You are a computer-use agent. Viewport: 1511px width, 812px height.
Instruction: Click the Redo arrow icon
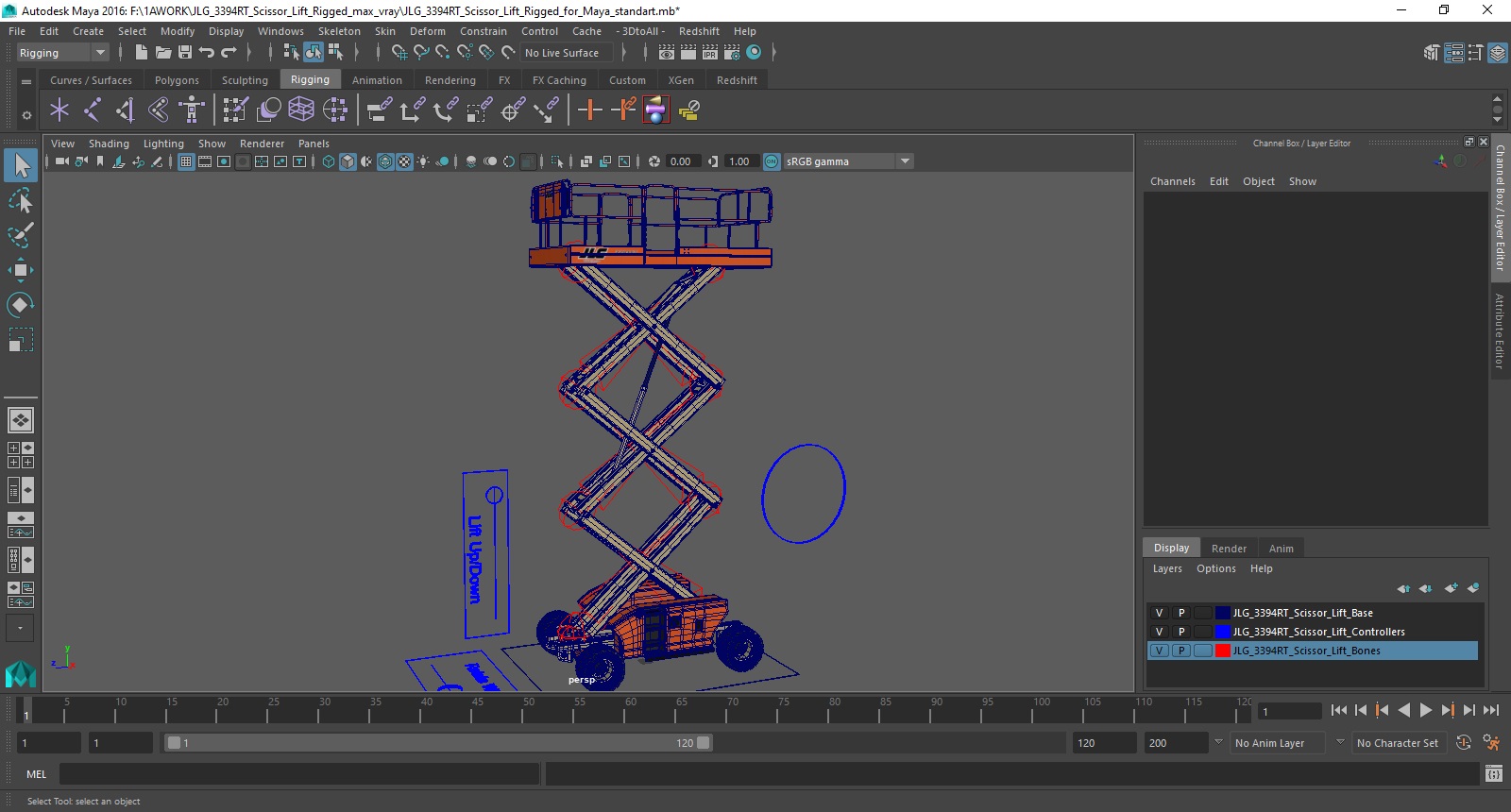click(229, 53)
